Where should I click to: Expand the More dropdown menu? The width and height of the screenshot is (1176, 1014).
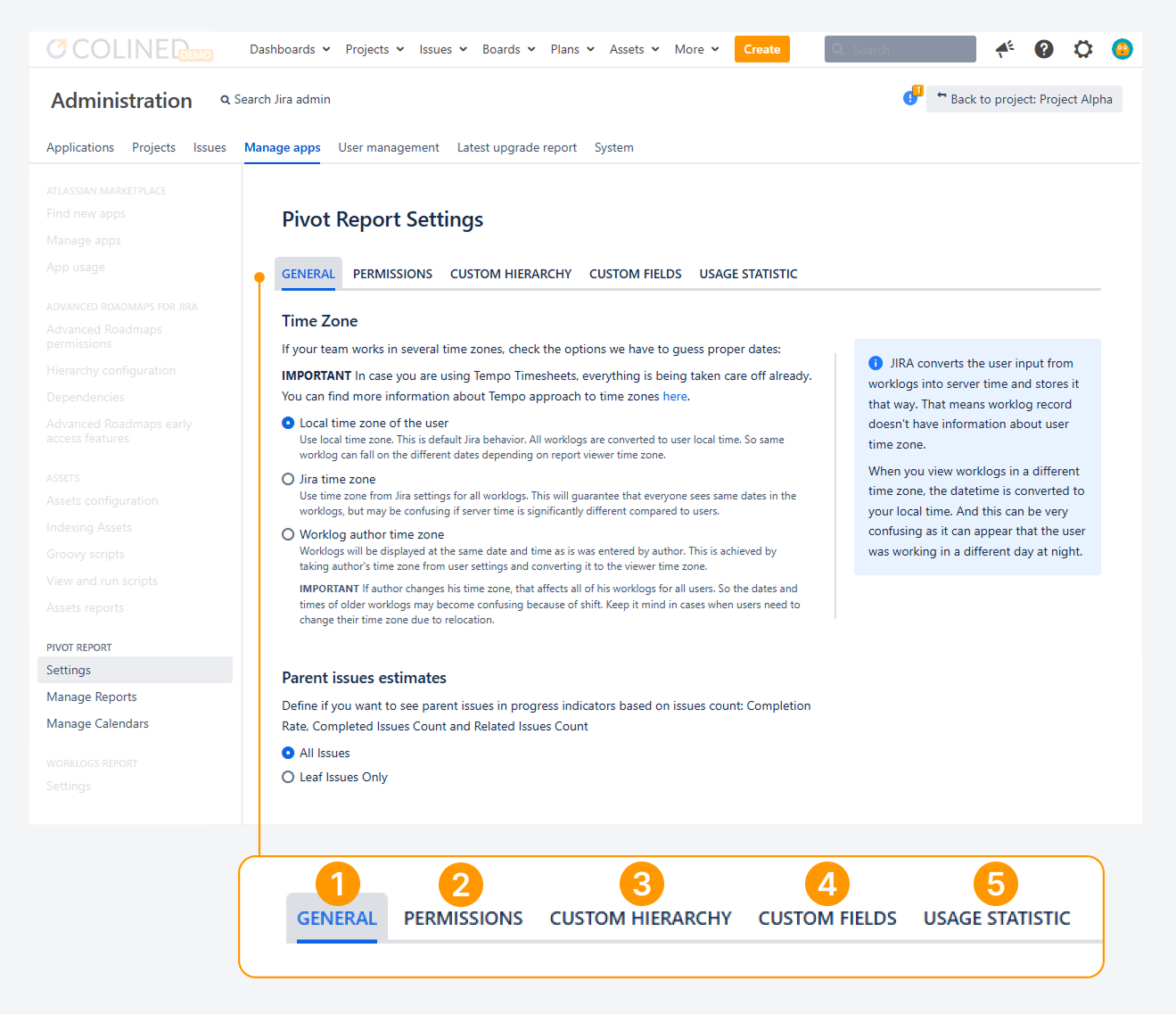[x=697, y=49]
